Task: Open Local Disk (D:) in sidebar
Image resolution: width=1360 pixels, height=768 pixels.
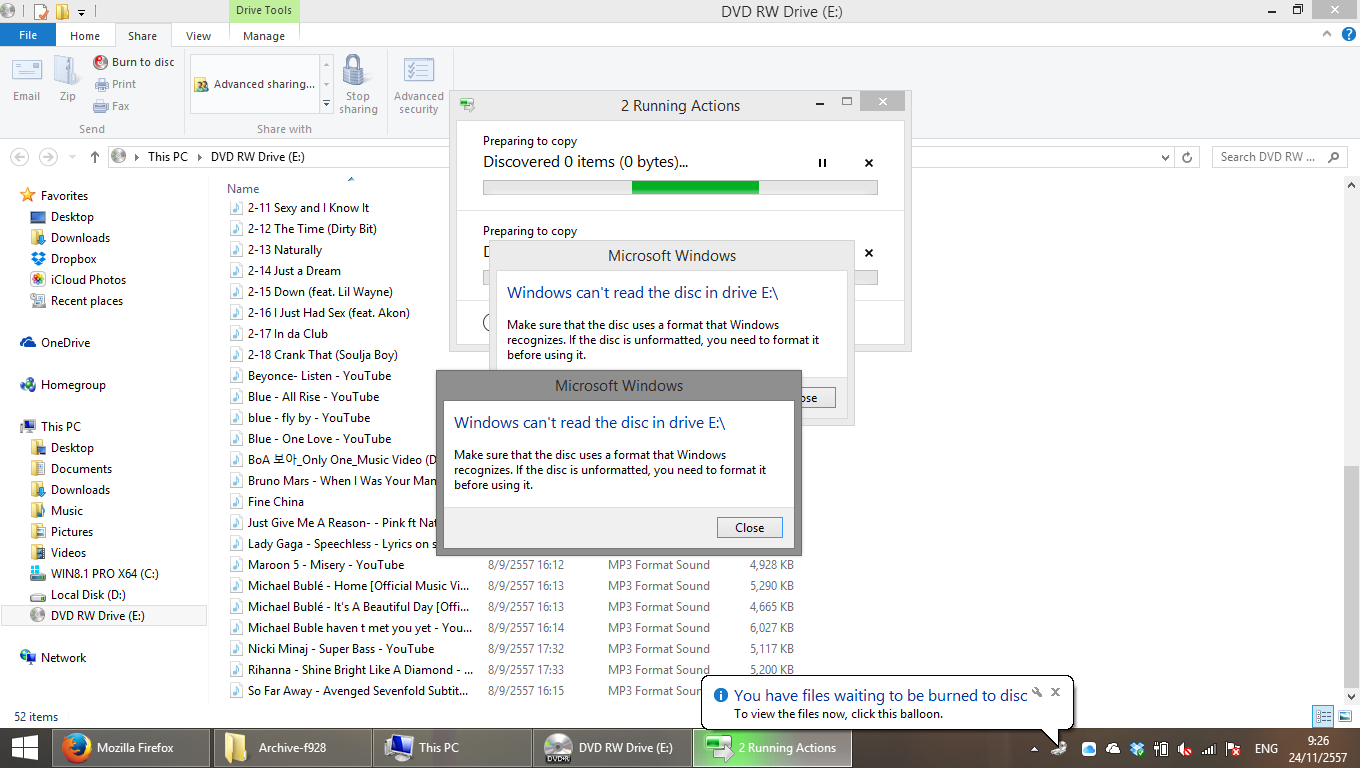Action: coord(88,595)
